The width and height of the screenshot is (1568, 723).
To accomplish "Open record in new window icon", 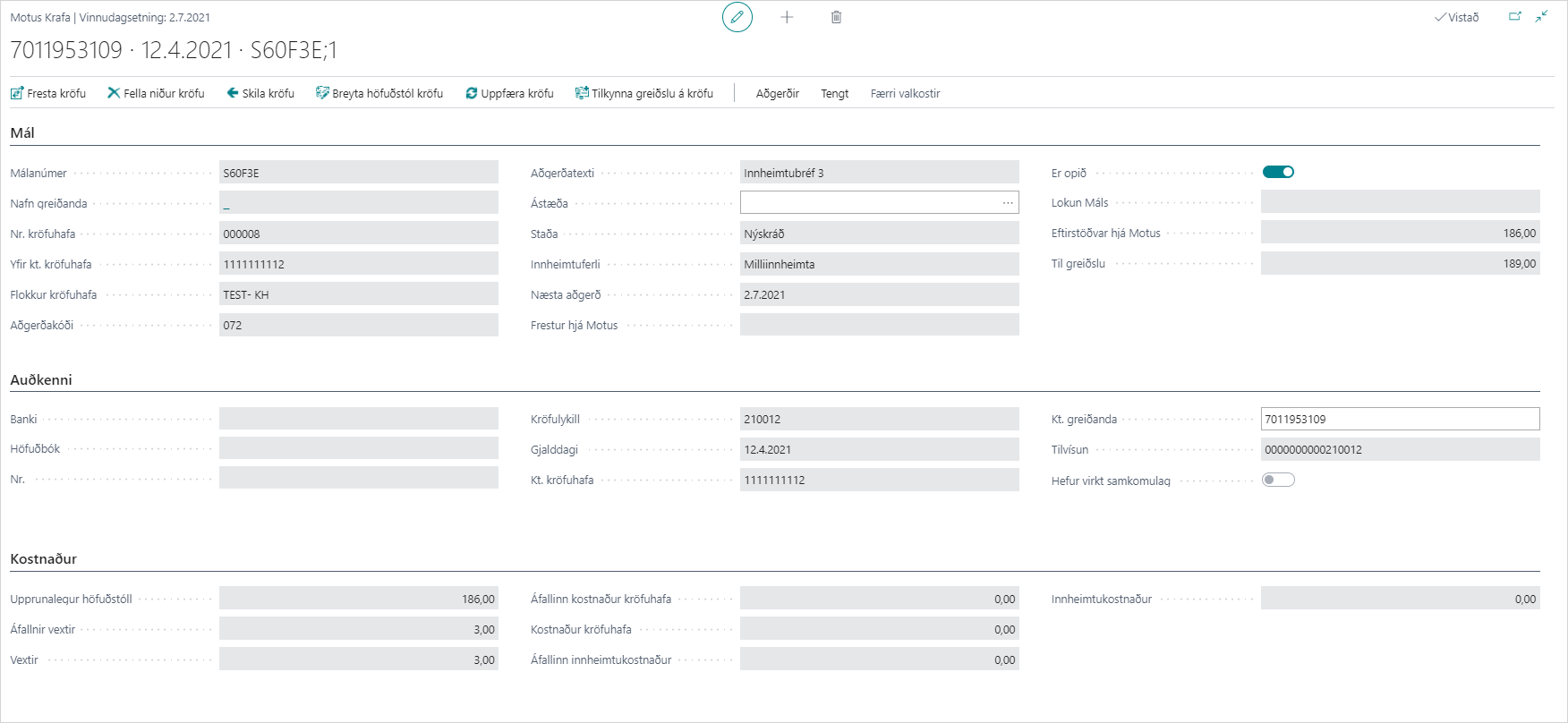I will tap(1514, 17).
